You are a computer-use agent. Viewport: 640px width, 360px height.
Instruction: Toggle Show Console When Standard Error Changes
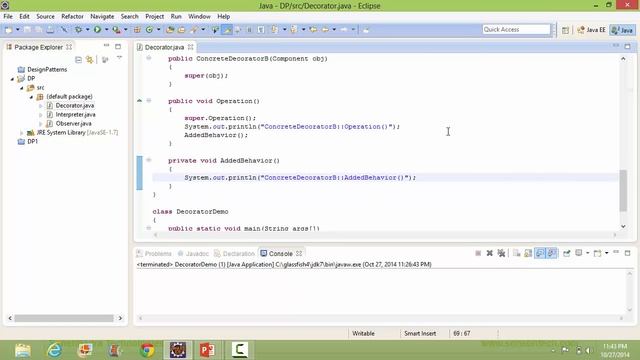[552, 253]
